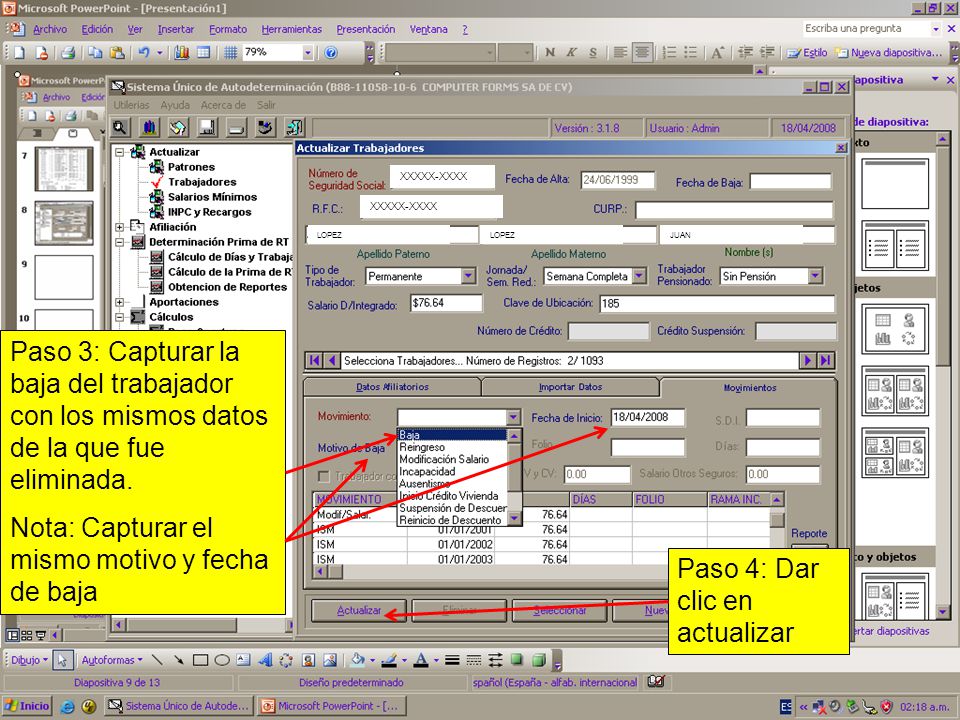Click the Font Color A icon
The image size is (960, 720).
click(x=421, y=660)
